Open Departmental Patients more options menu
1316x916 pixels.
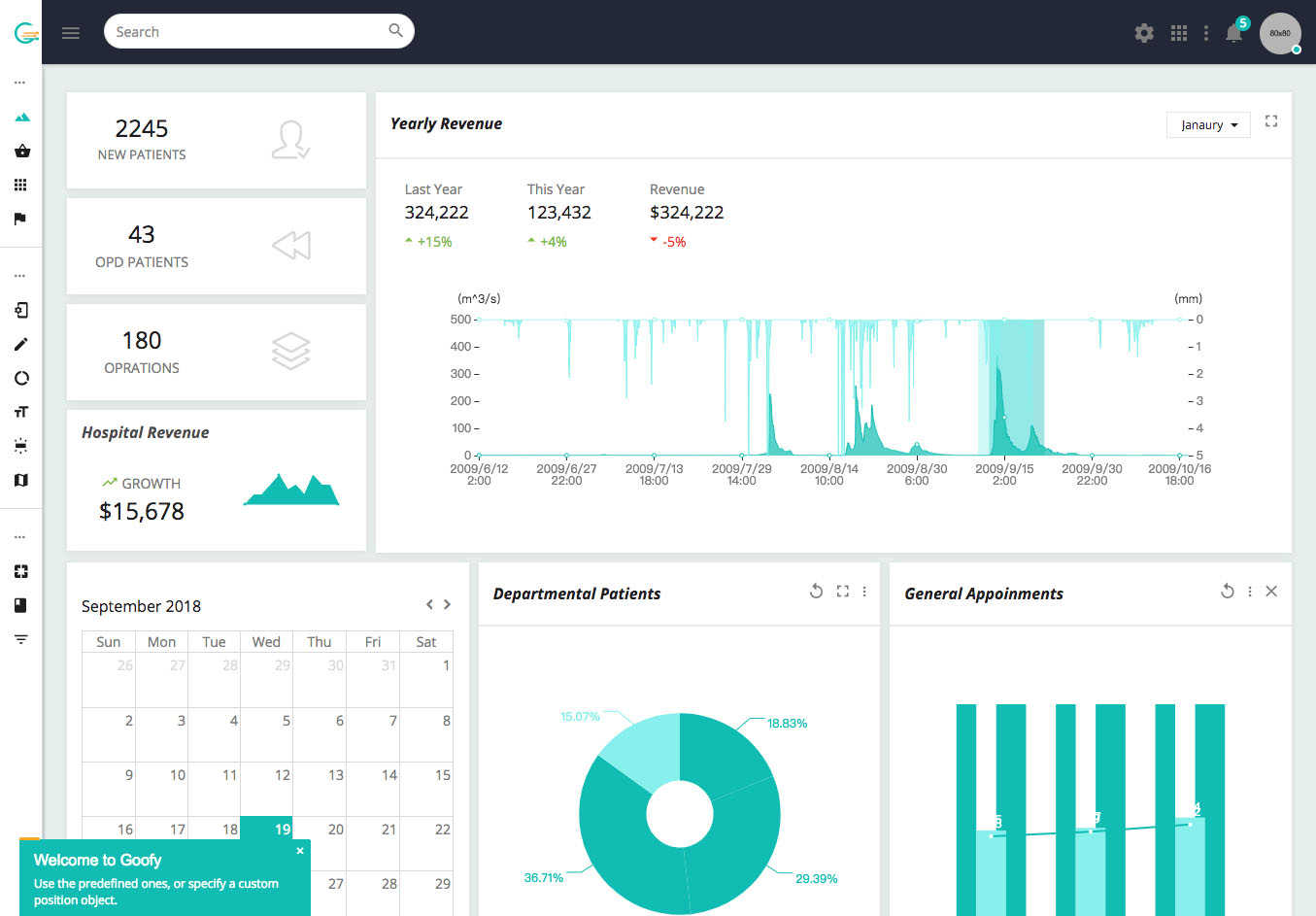click(864, 591)
